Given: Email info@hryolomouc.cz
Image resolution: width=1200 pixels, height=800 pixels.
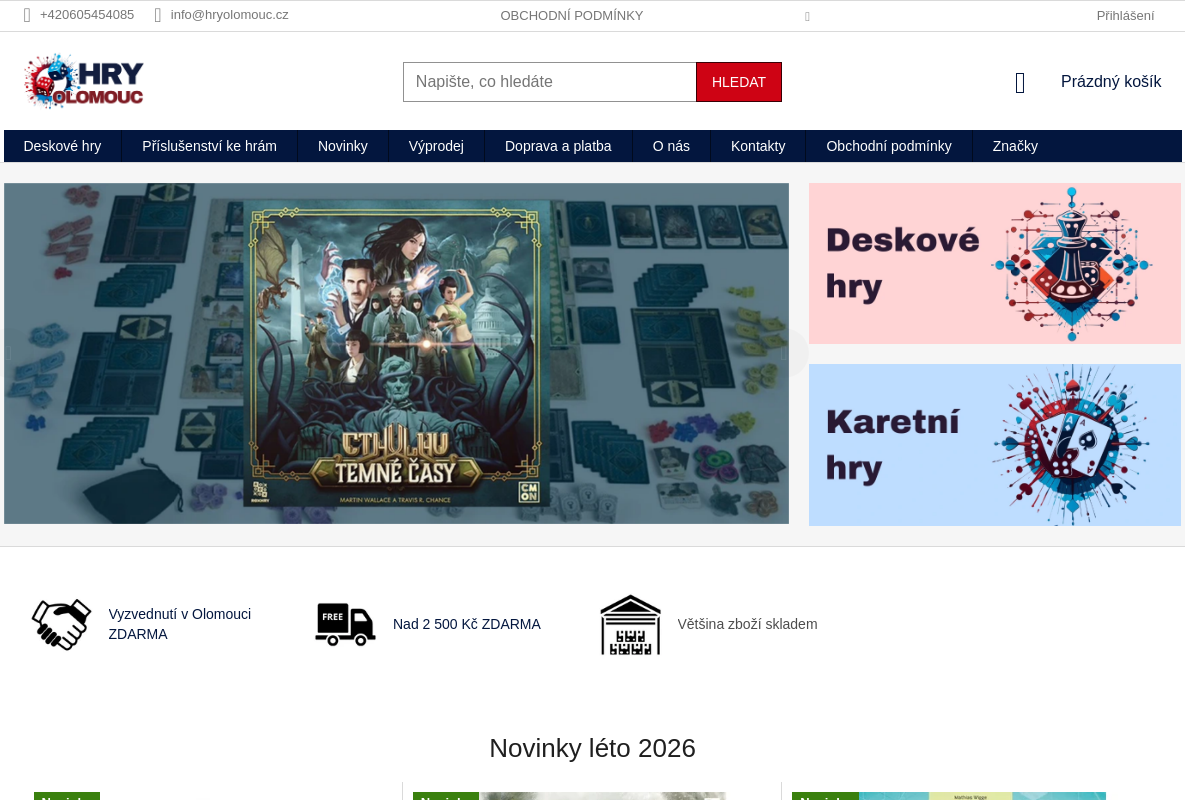Looking at the screenshot, I should coord(230,15).
